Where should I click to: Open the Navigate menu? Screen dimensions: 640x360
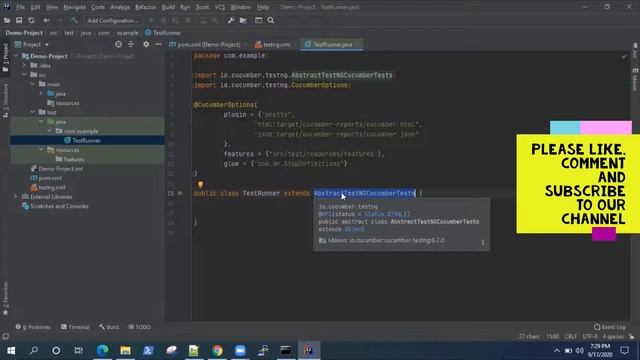coord(74,7)
